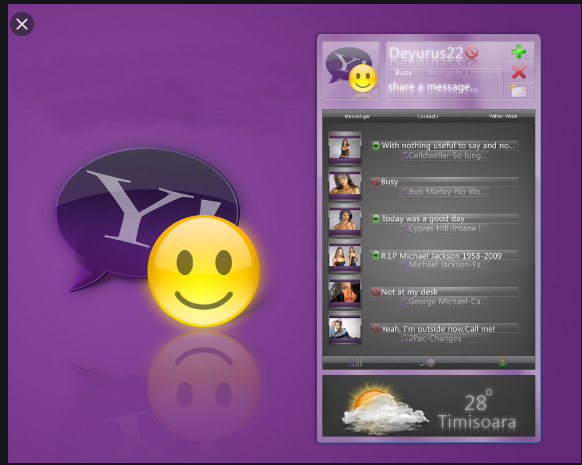Click music note icon beside 'Cypres Hill-Insane'
582x465 pixels.
point(404,229)
